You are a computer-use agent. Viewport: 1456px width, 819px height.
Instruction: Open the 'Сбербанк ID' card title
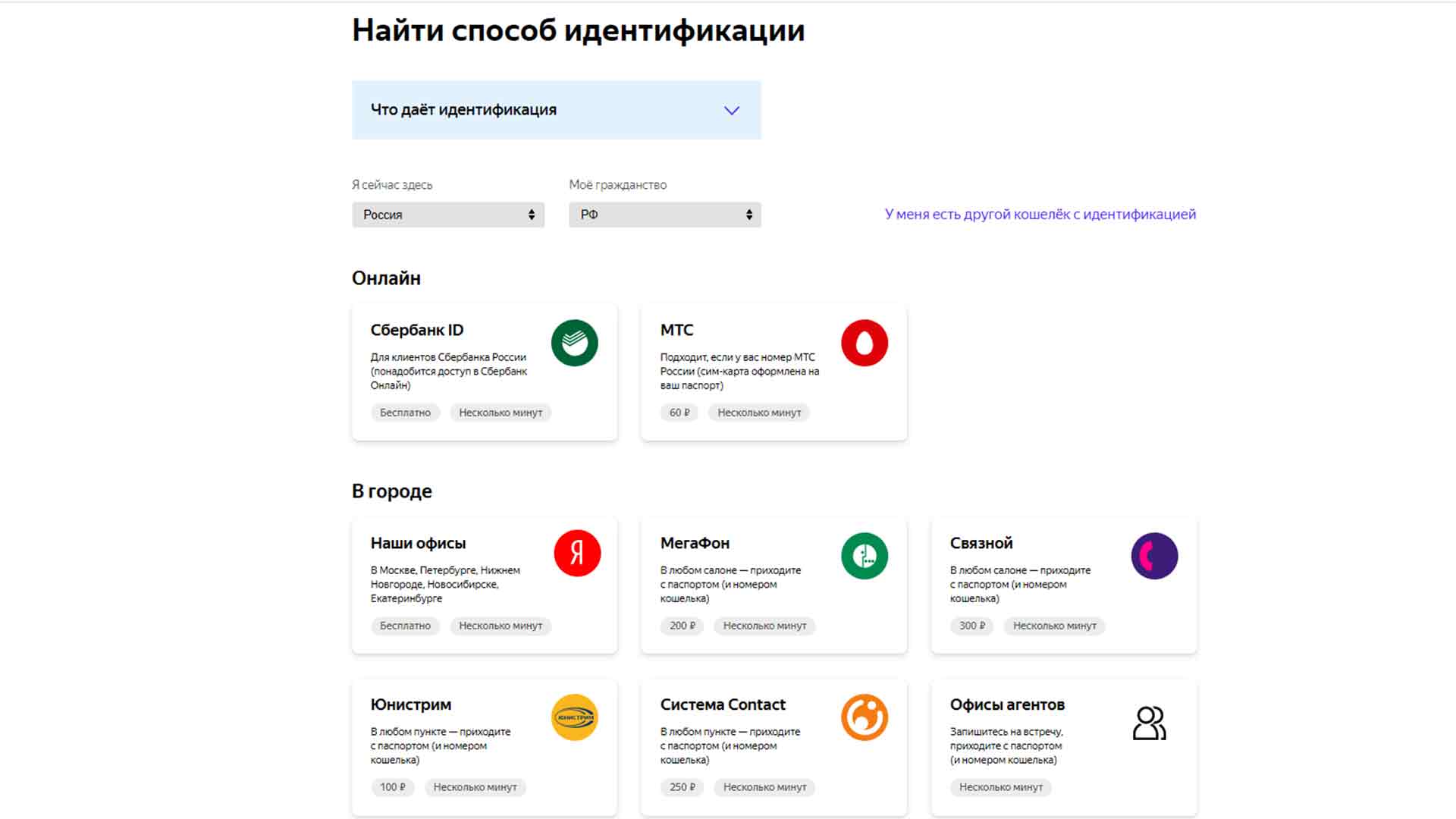point(416,331)
